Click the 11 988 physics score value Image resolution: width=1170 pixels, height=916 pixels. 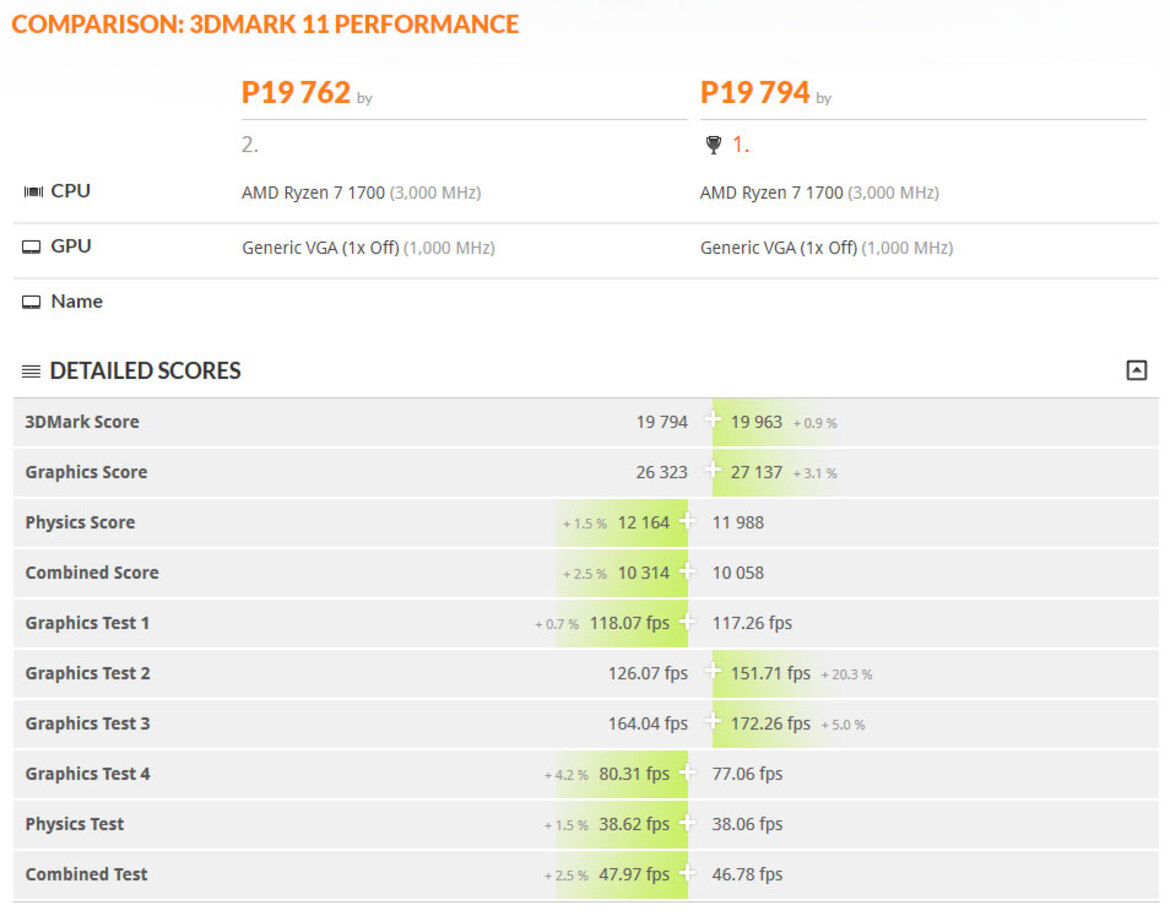coord(738,522)
